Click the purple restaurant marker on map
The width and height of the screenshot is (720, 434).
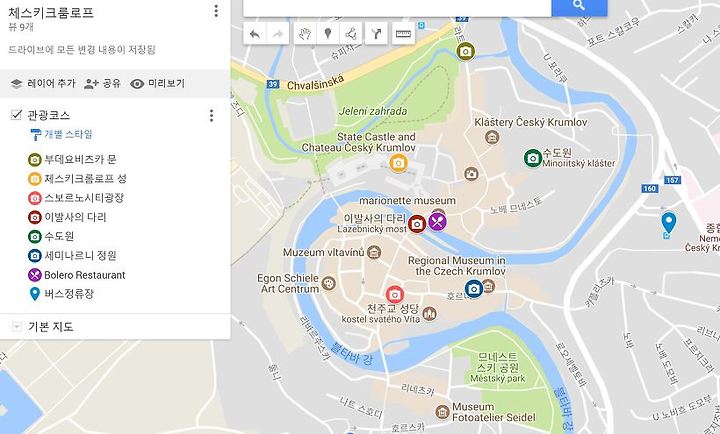pos(438,222)
